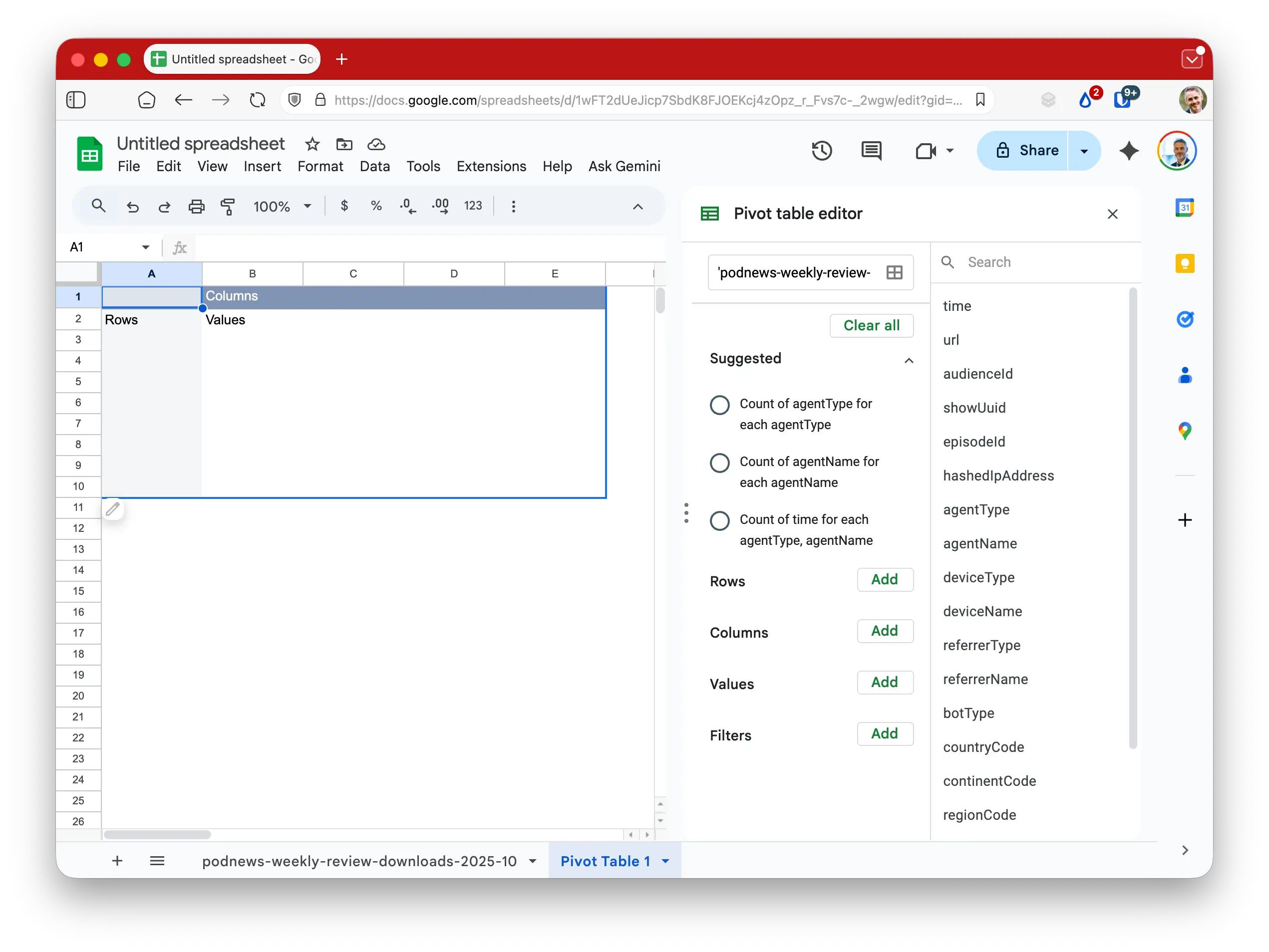Select Count of agentType for each agentType
This screenshot has height=952, width=1269.
coord(719,406)
